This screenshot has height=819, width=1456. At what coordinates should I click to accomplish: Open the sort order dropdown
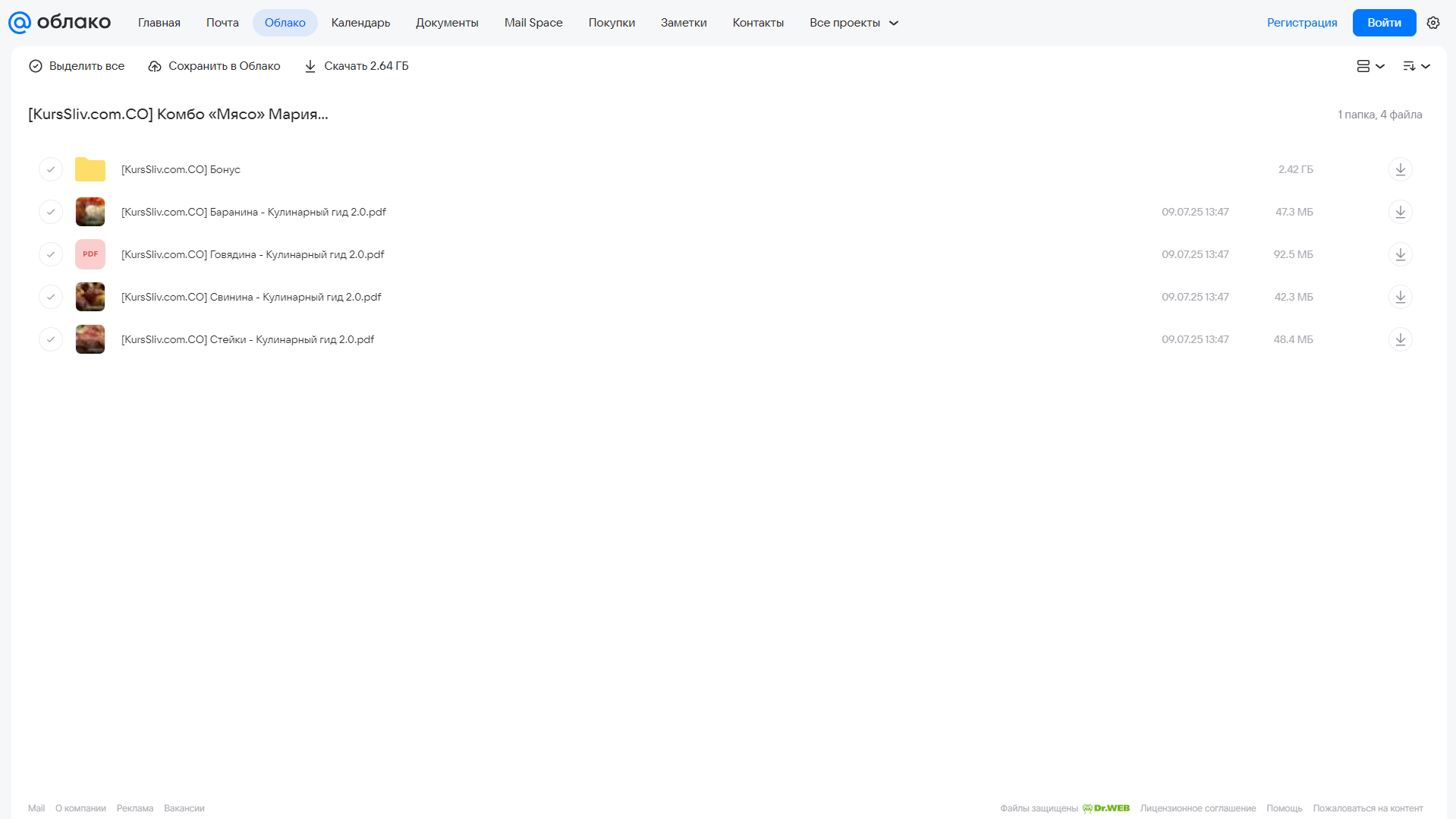pos(1416,66)
